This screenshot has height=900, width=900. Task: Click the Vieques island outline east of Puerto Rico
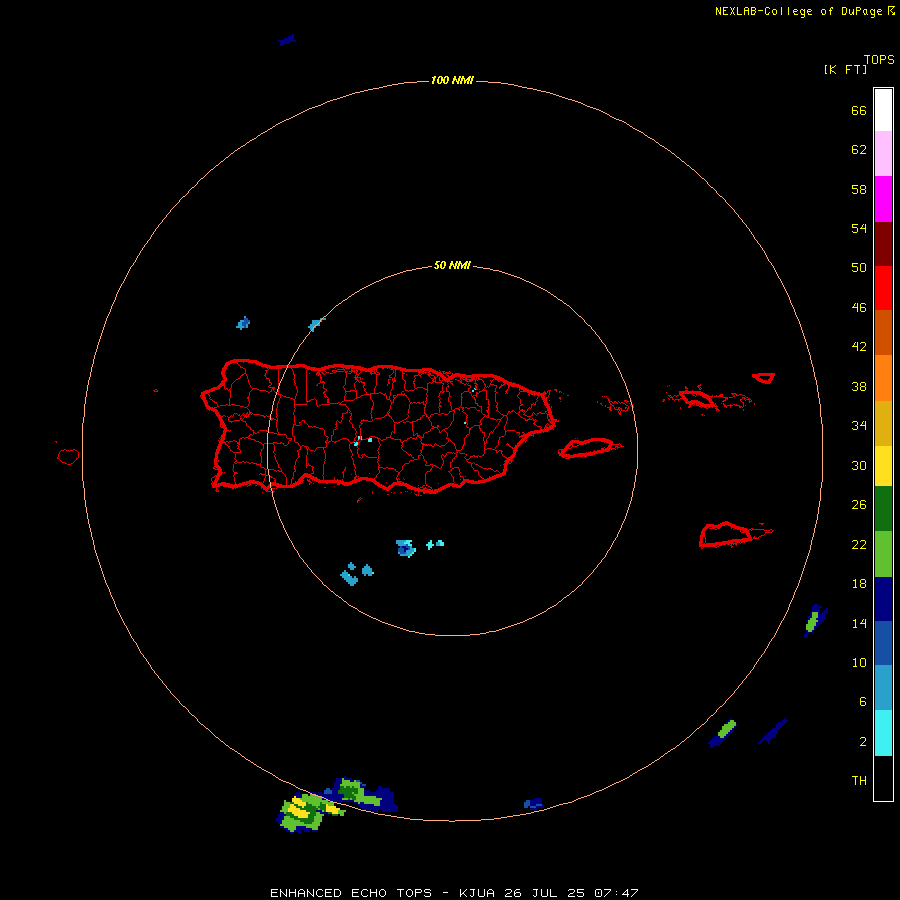tap(589, 448)
